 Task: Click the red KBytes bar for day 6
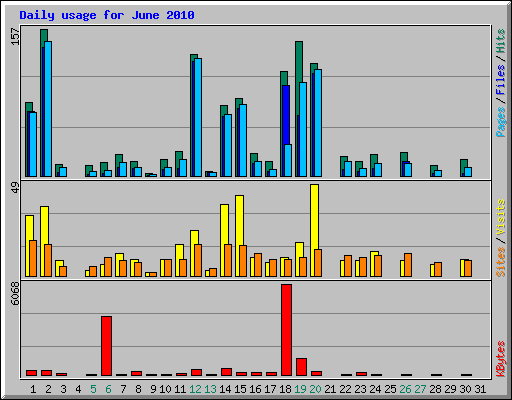click(107, 346)
